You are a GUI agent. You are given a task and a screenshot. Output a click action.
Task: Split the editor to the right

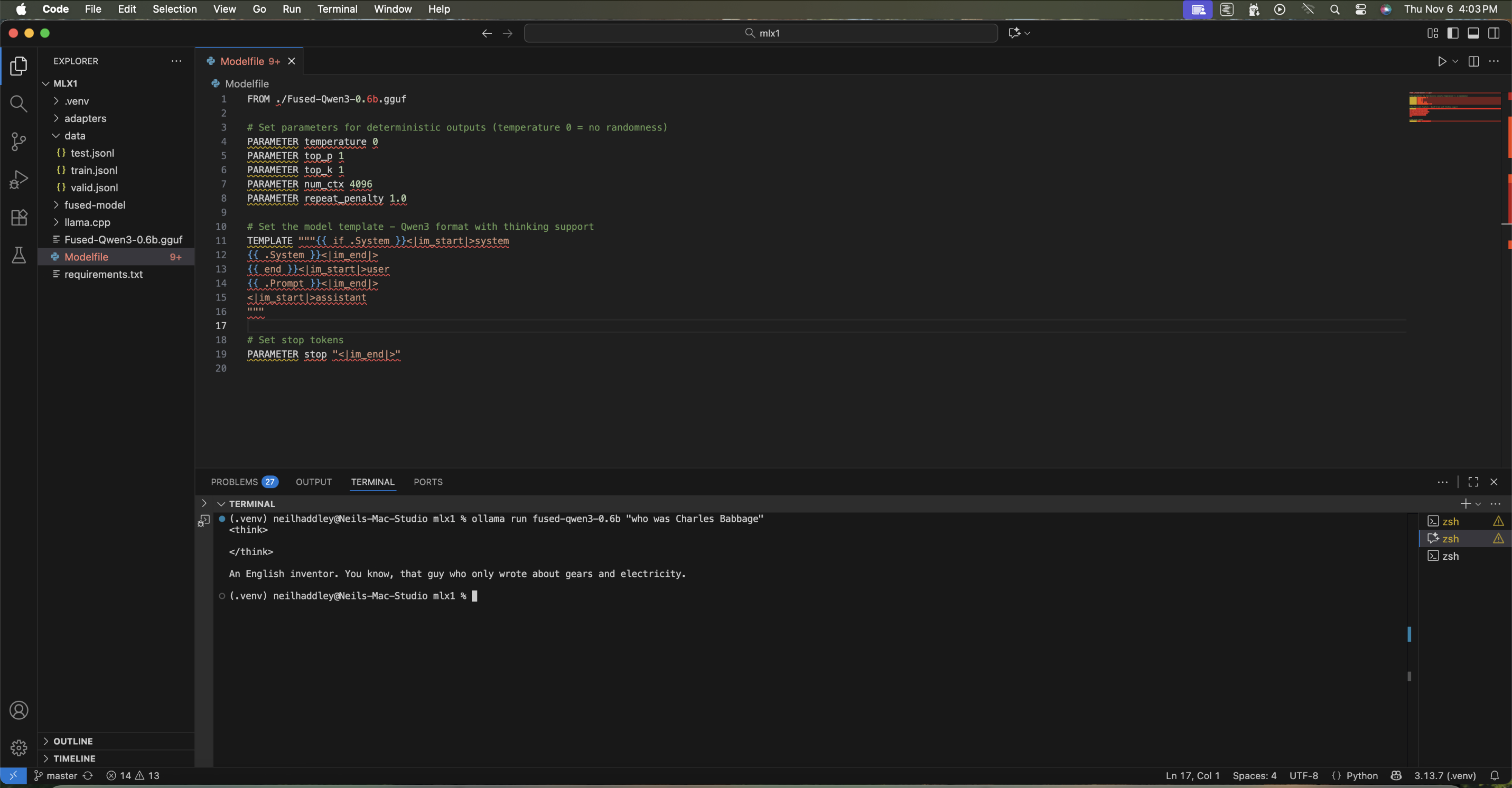click(x=1473, y=61)
